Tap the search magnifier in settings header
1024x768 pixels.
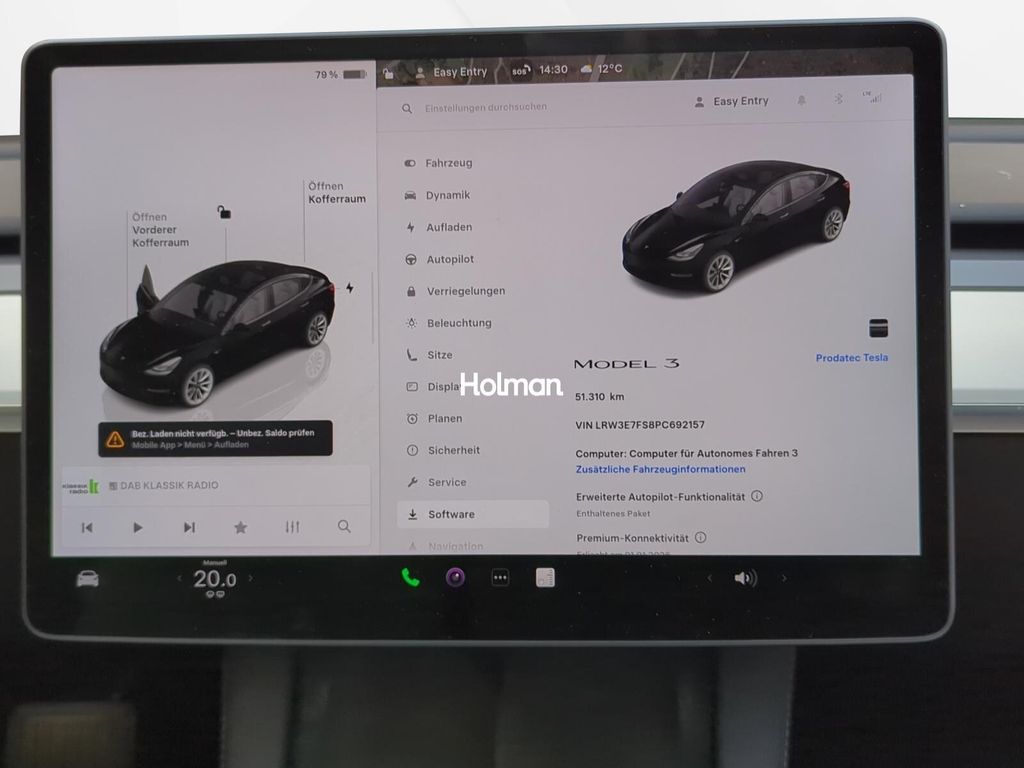(407, 108)
